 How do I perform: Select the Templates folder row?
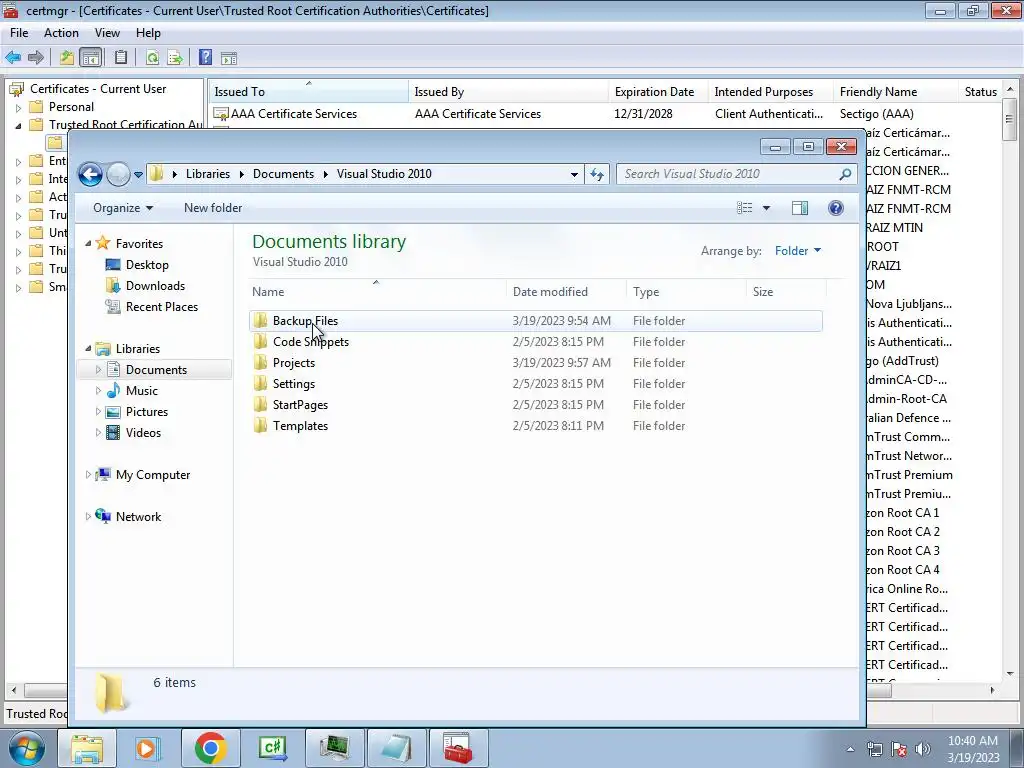[536, 426]
